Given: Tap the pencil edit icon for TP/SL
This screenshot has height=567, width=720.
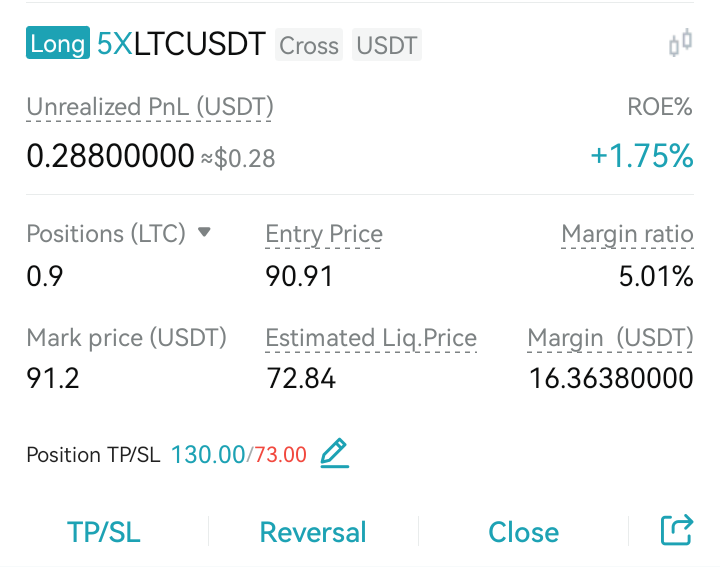Looking at the screenshot, I should (334, 454).
